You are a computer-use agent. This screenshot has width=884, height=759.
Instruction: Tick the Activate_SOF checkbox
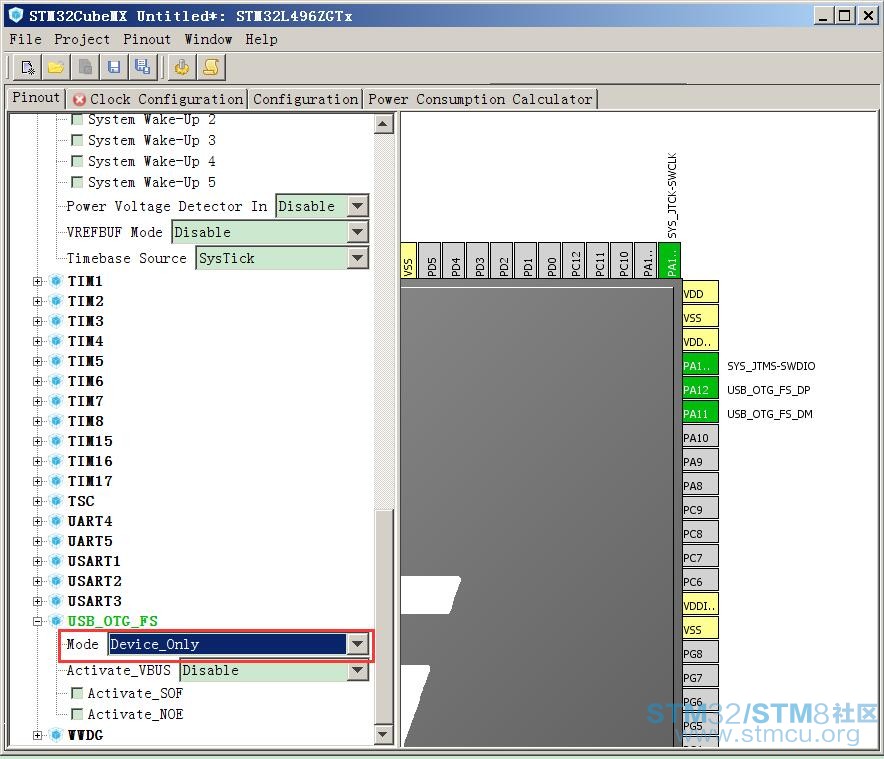coord(77,693)
